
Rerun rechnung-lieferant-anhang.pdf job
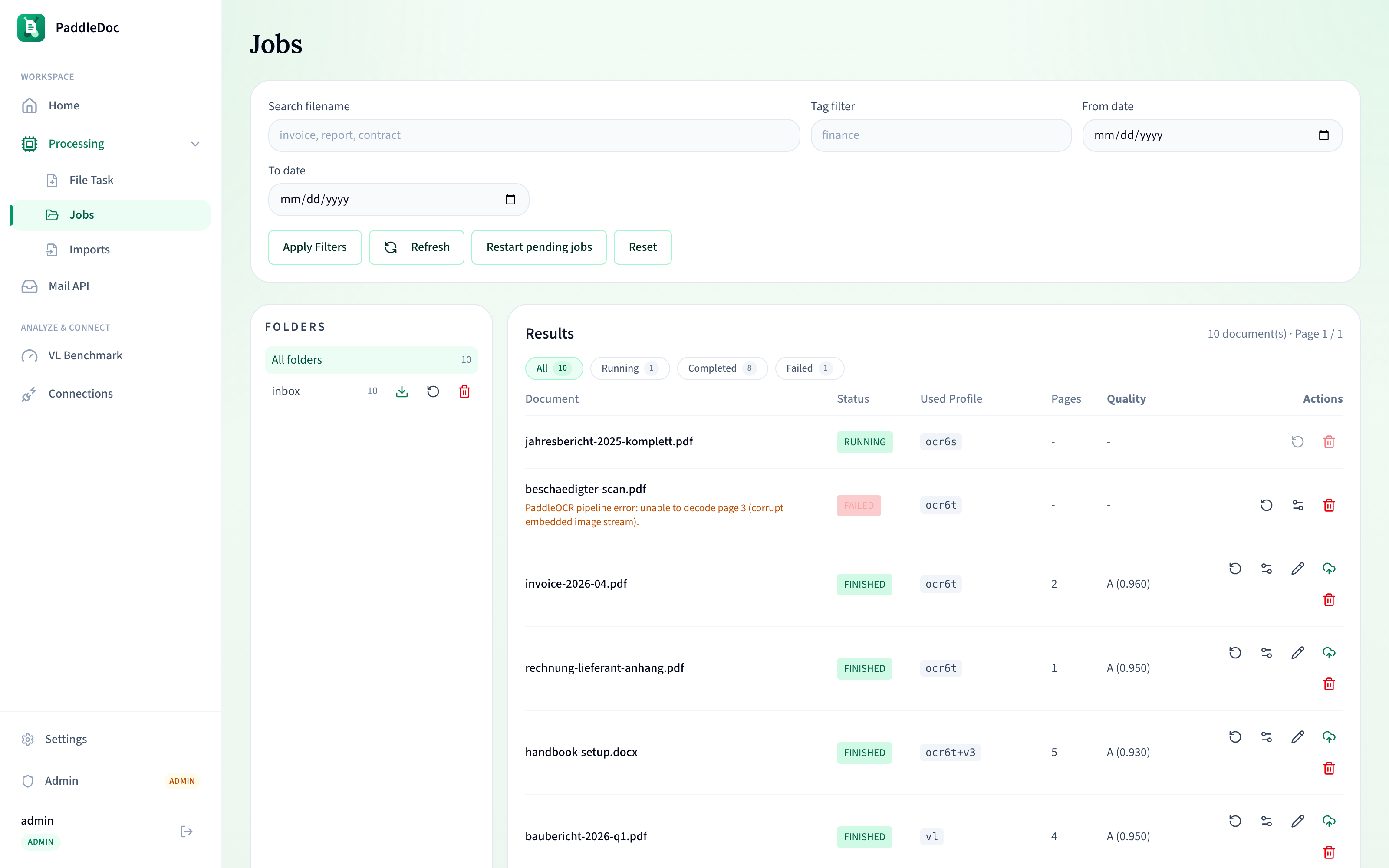(1235, 653)
